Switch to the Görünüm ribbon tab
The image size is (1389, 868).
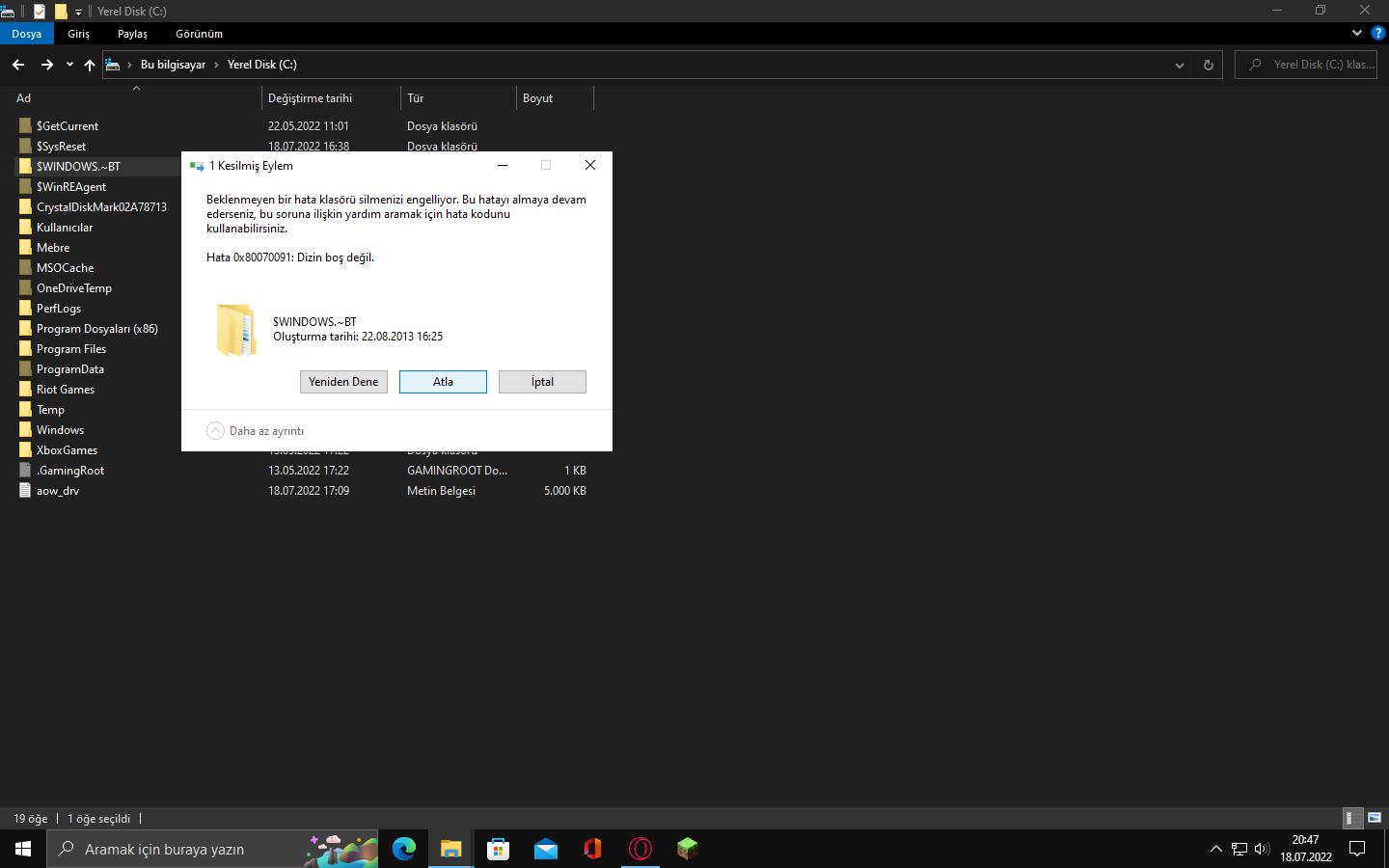pyautogui.click(x=200, y=34)
